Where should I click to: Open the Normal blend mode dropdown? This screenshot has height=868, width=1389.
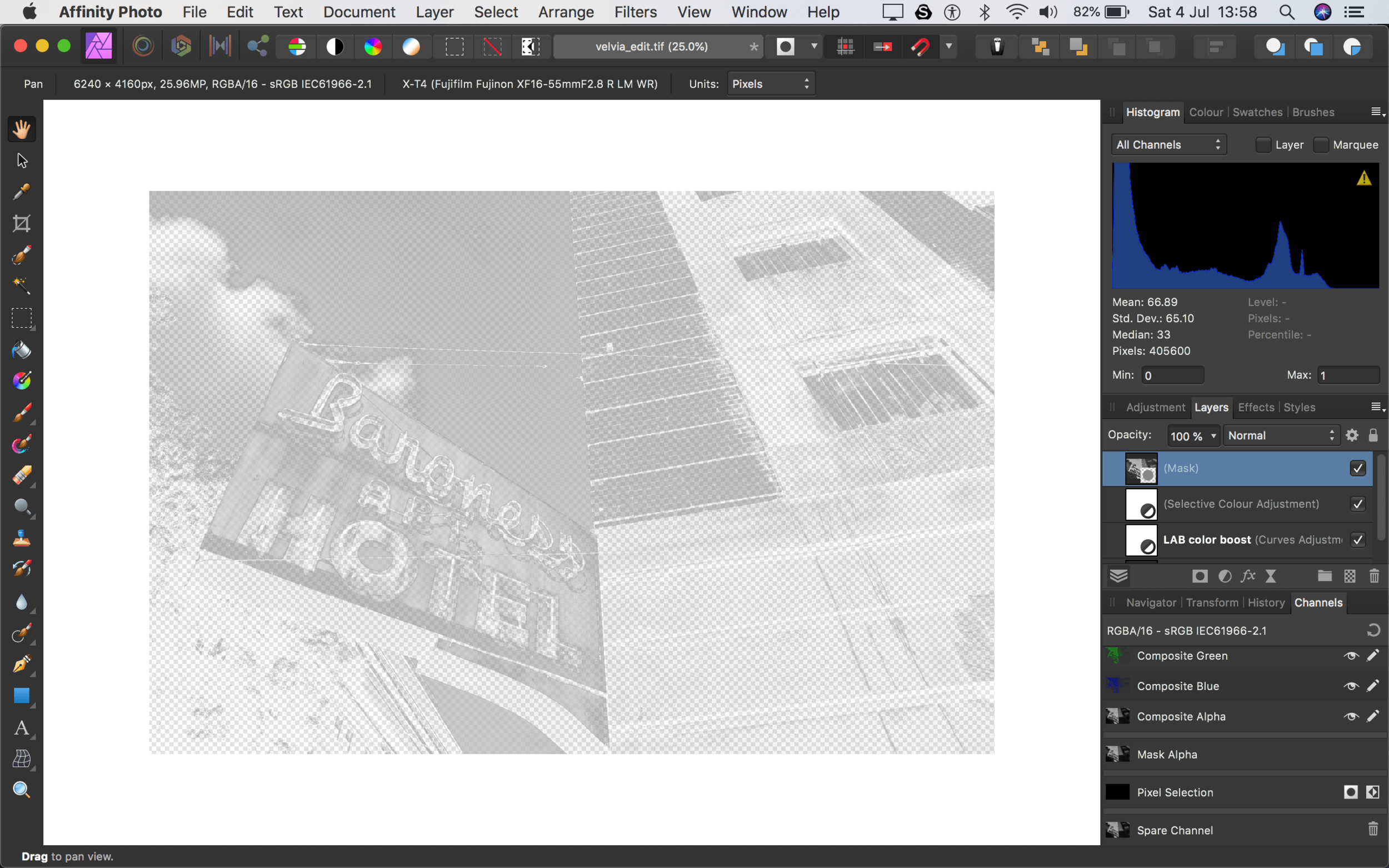pyautogui.click(x=1281, y=435)
